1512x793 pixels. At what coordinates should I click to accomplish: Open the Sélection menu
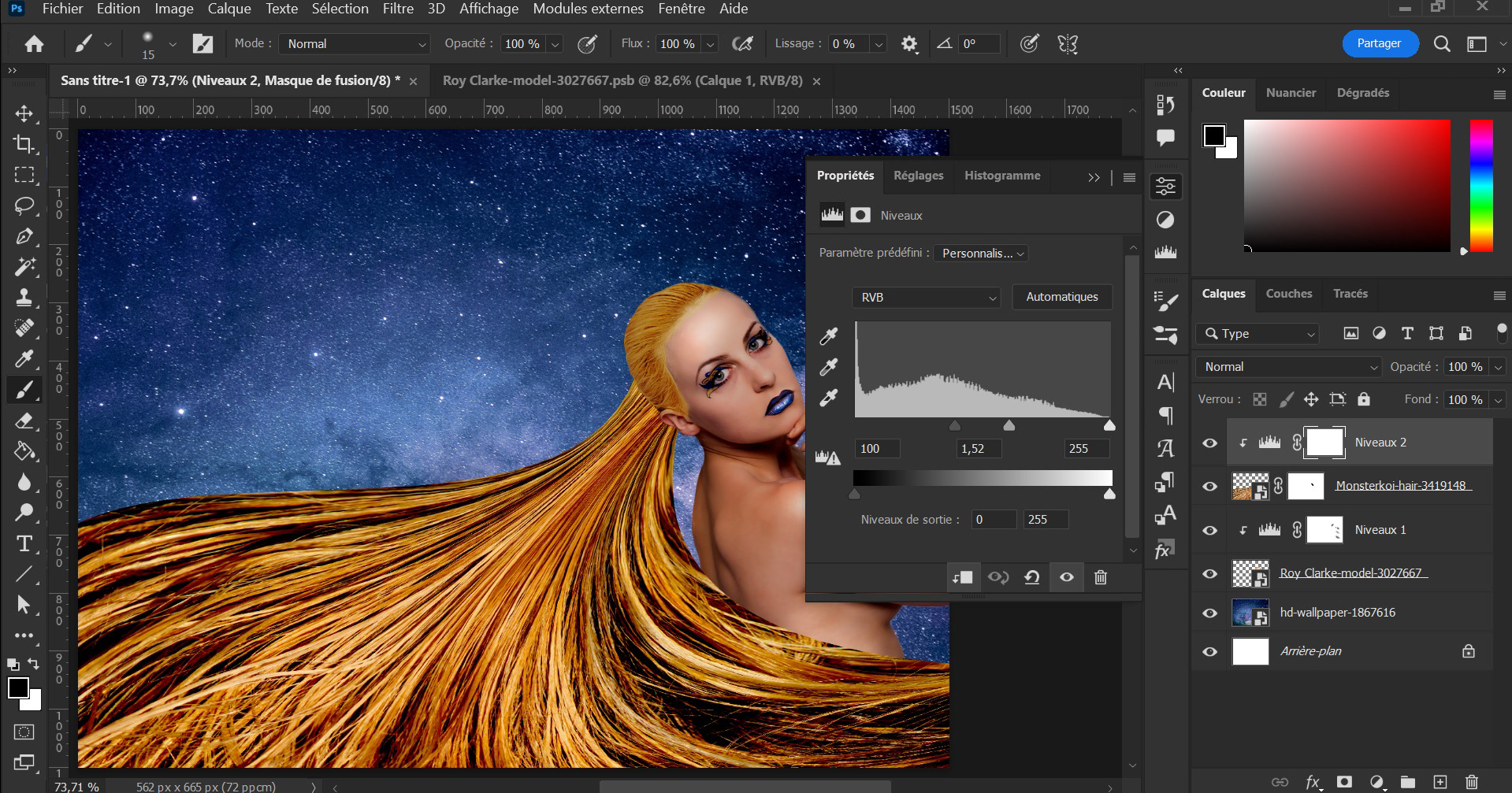click(x=340, y=9)
